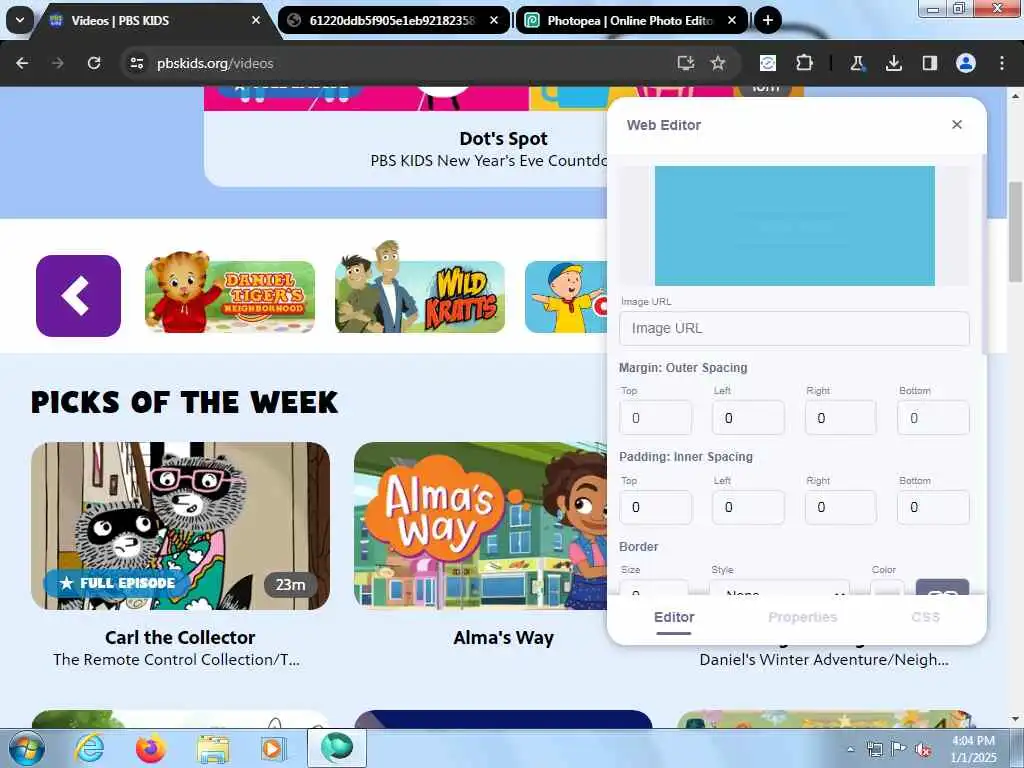Click the Margin Bottom value field
This screenshot has width=1024, height=768.
(933, 418)
